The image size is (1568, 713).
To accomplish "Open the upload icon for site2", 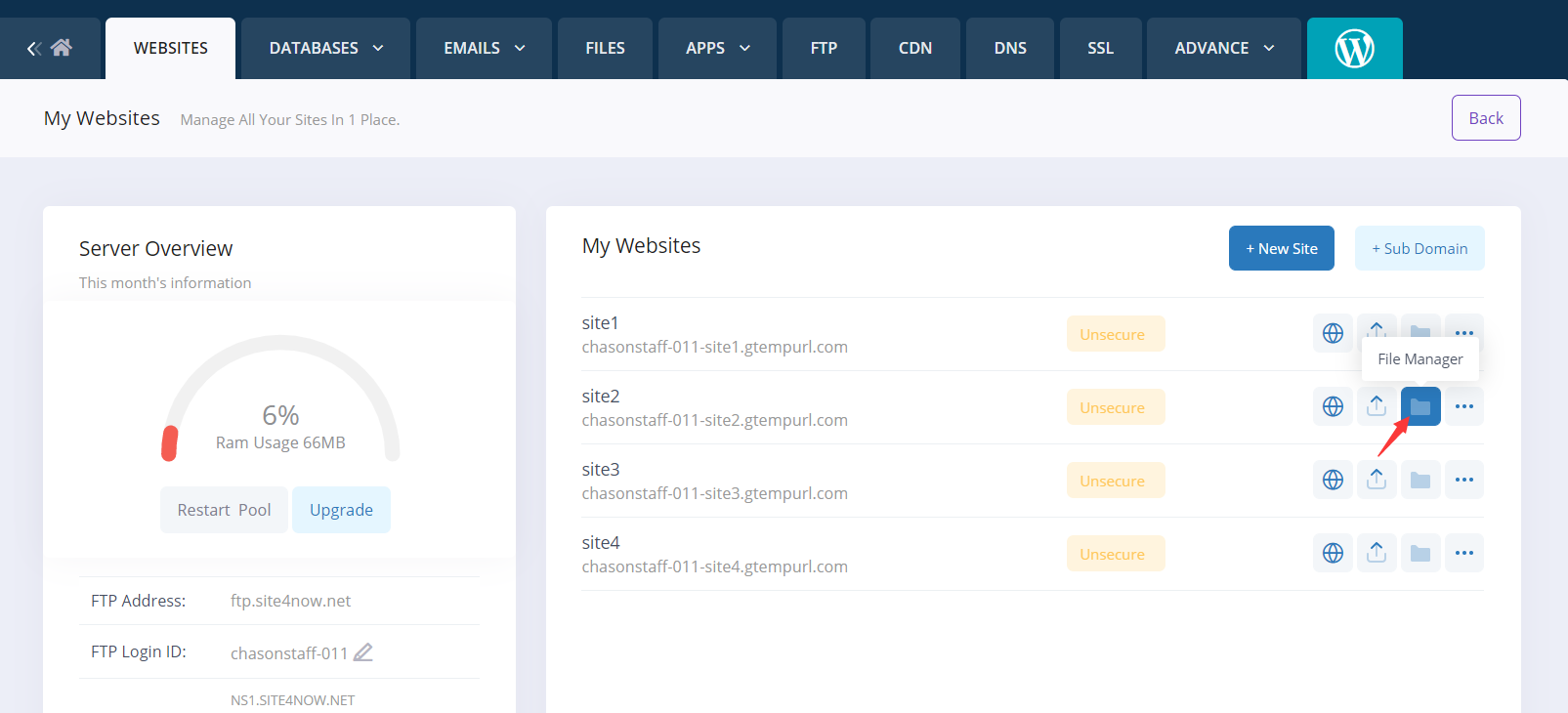I will (x=1377, y=406).
